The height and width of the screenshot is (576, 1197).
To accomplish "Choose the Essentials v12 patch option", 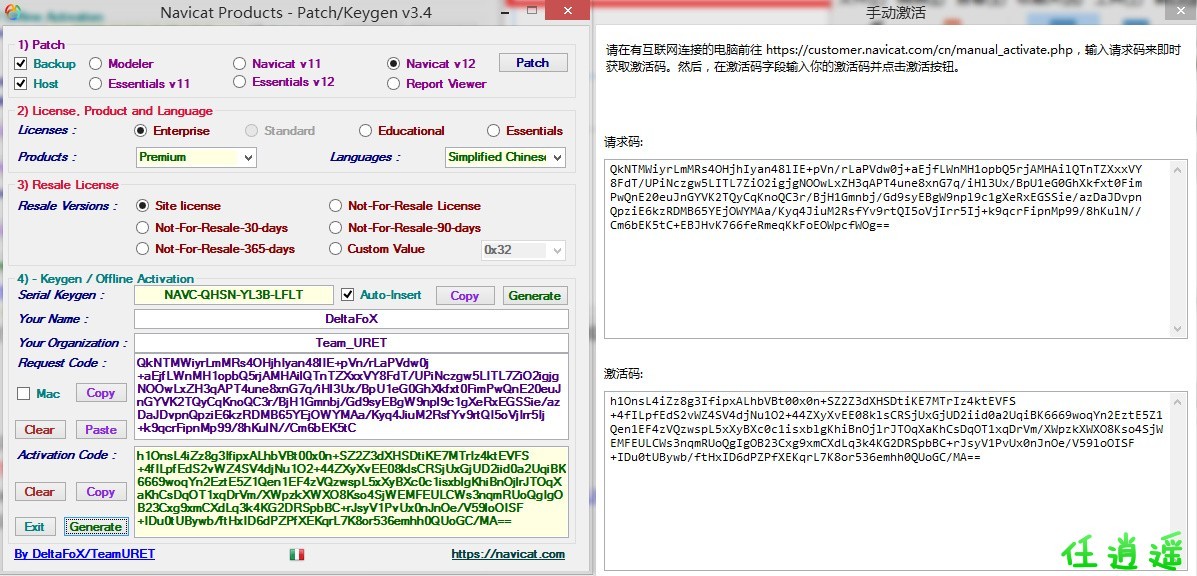I will point(240,82).
